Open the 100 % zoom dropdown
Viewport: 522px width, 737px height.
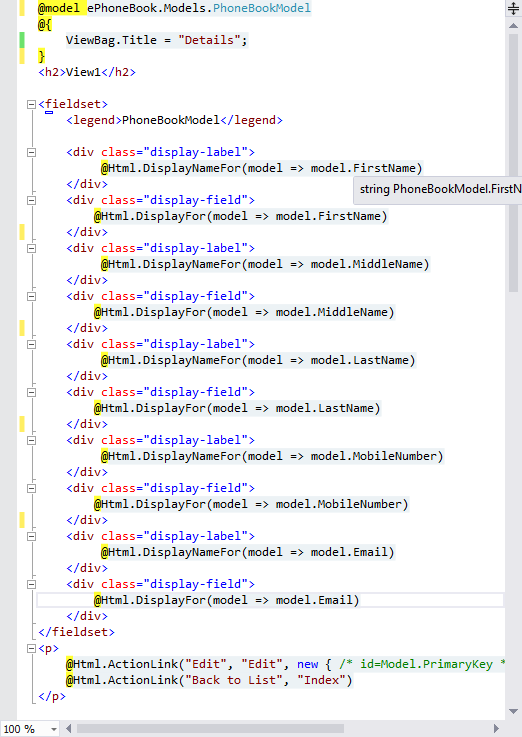[x=54, y=729]
